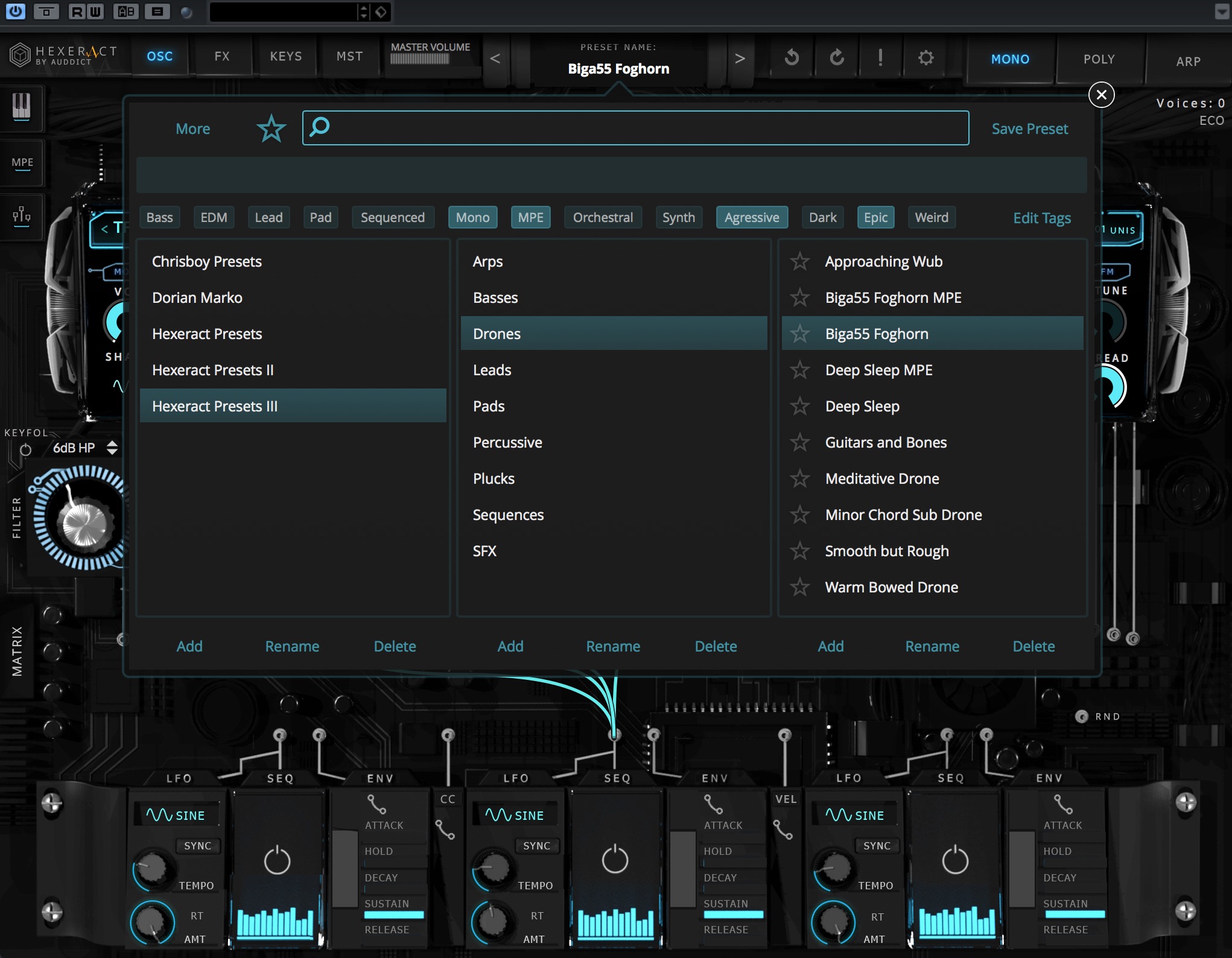The height and width of the screenshot is (958, 1232).
Task: Select the Epic tag filter
Action: [874, 217]
